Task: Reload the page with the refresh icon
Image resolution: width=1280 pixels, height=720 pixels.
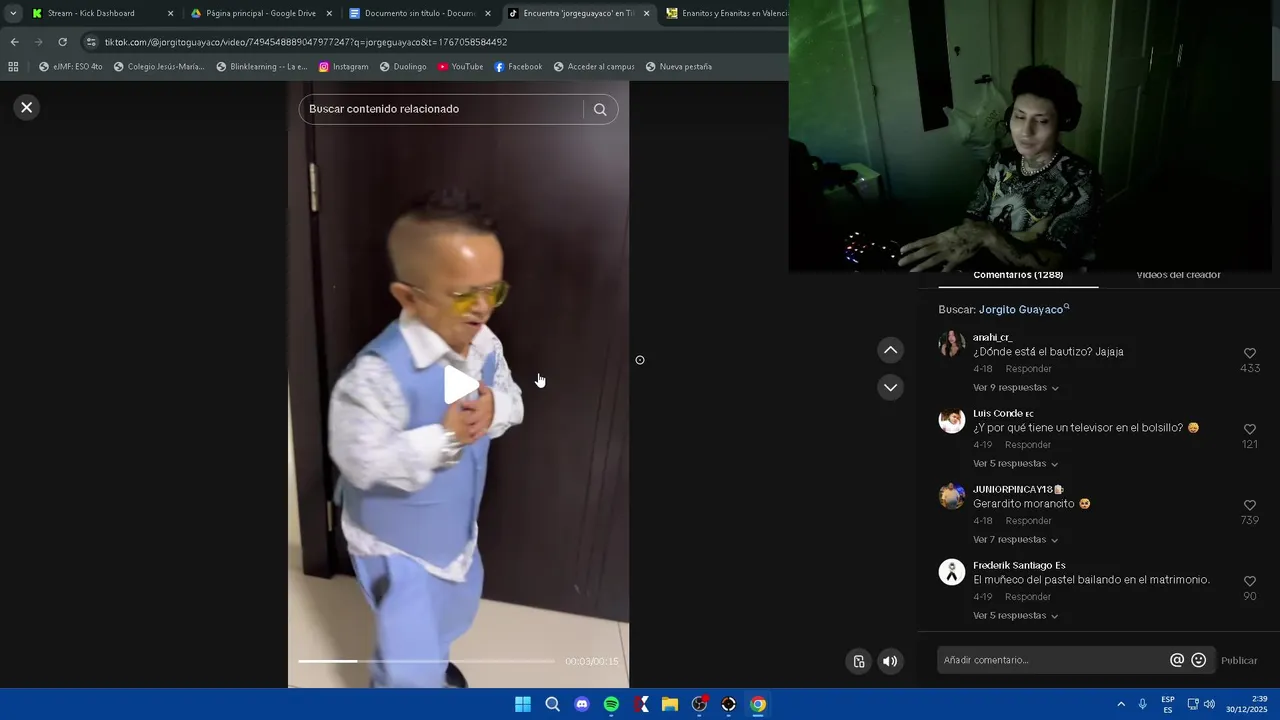Action: [62, 42]
